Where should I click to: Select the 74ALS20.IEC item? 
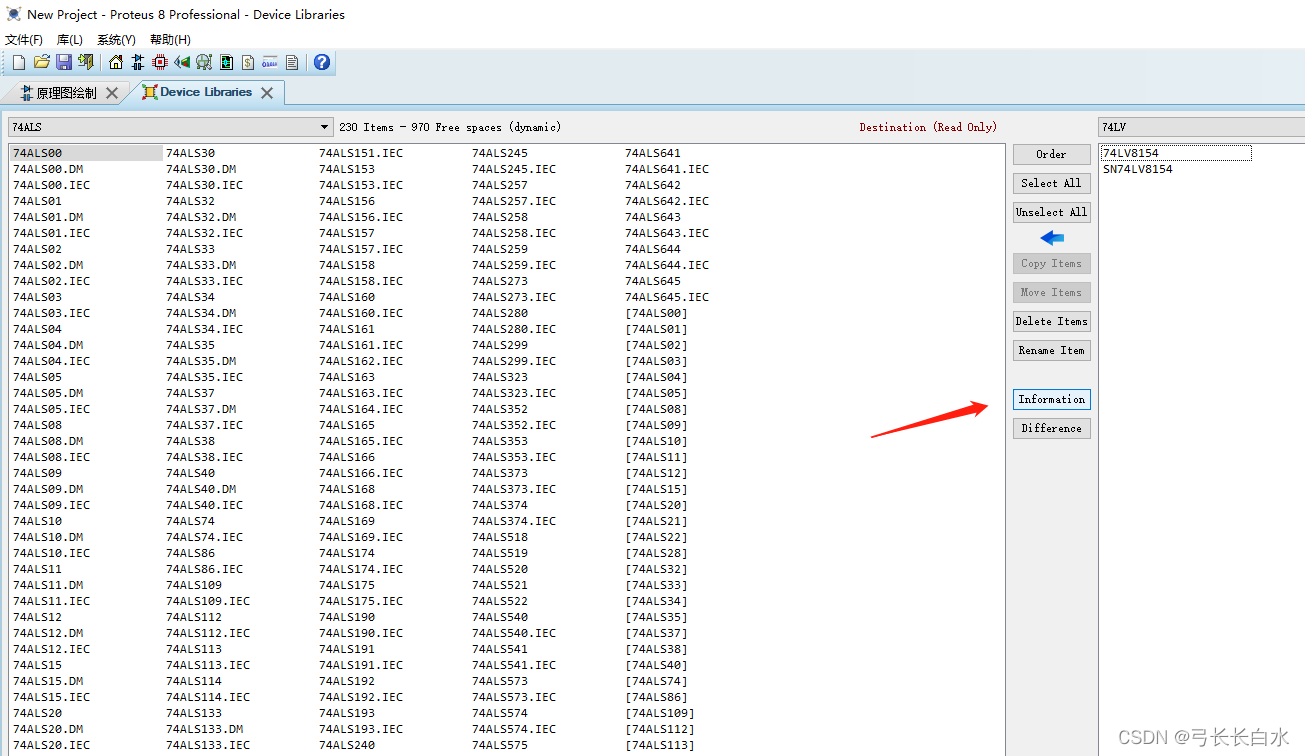click(51, 745)
